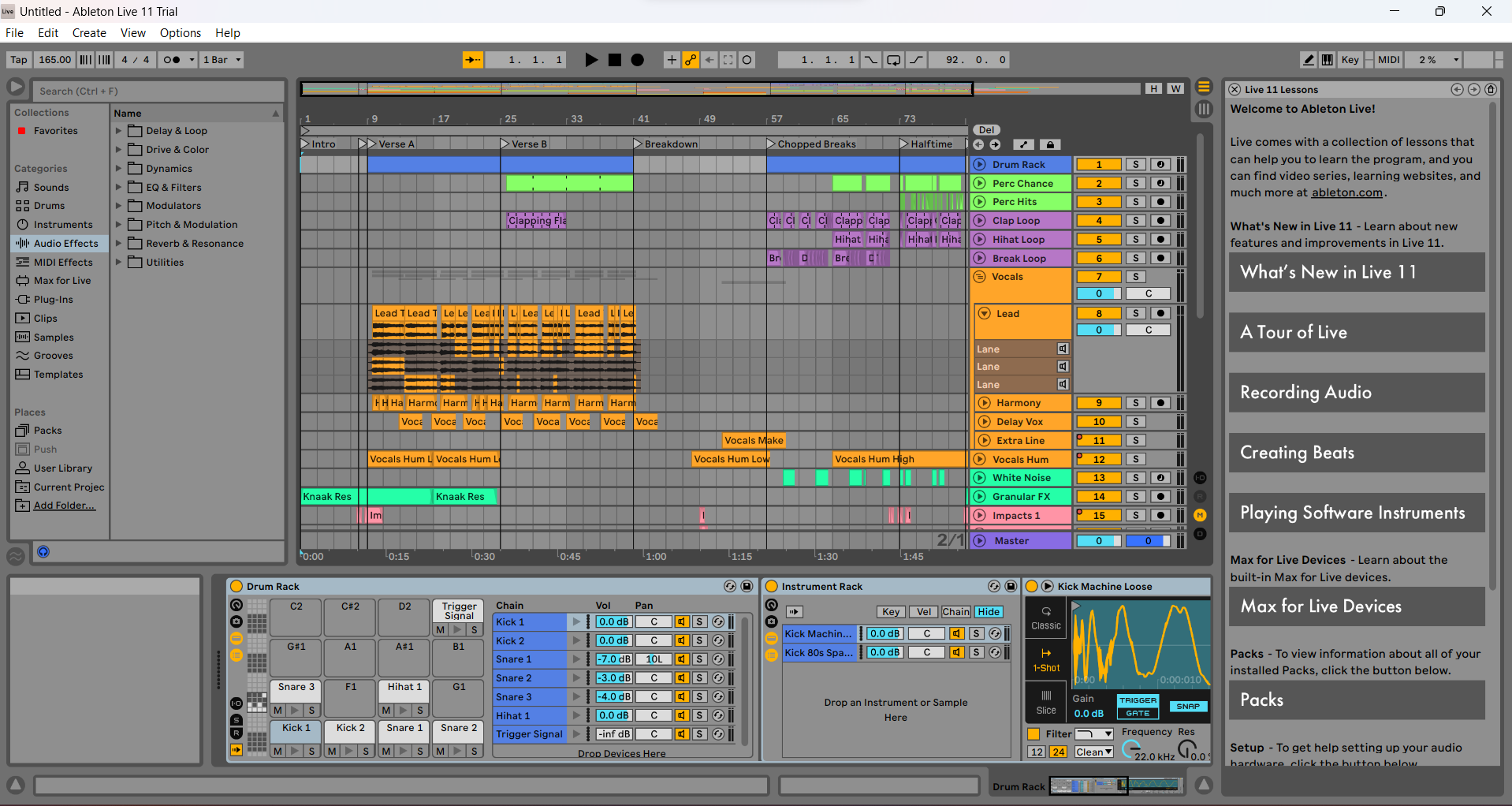
Task: Enable the Simpler Filter checkbox
Action: [x=1033, y=734]
